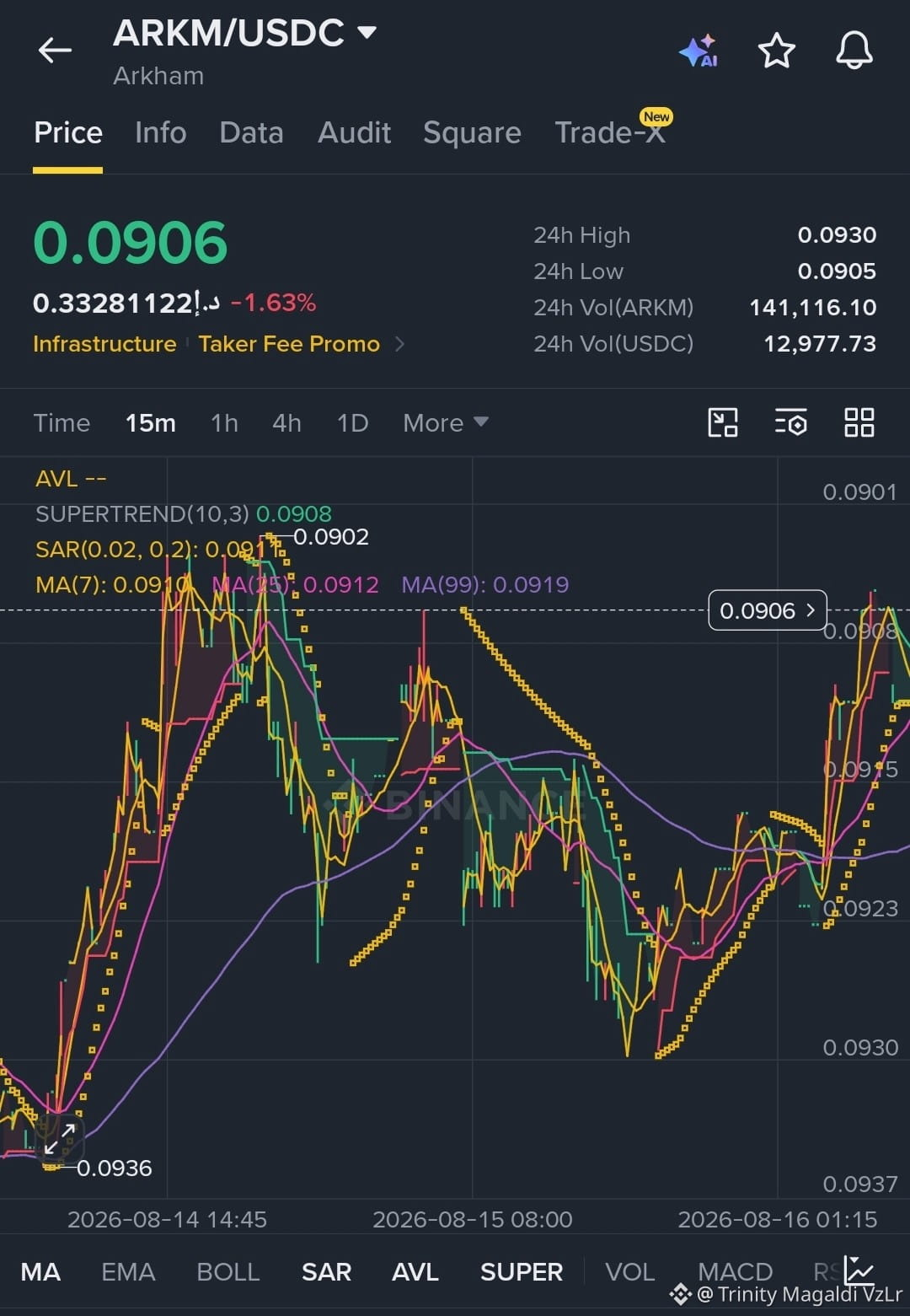Screen dimensions: 910x1316
Task: Tap the MA(99) legend value
Action: pos(484,584)
